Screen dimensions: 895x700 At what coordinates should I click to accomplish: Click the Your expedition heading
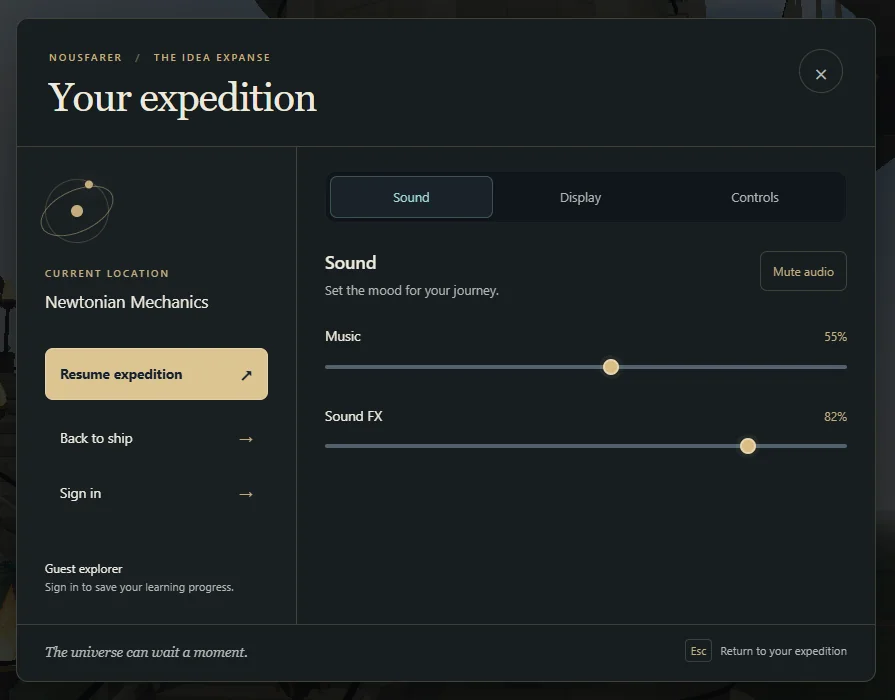pos(182,98)
